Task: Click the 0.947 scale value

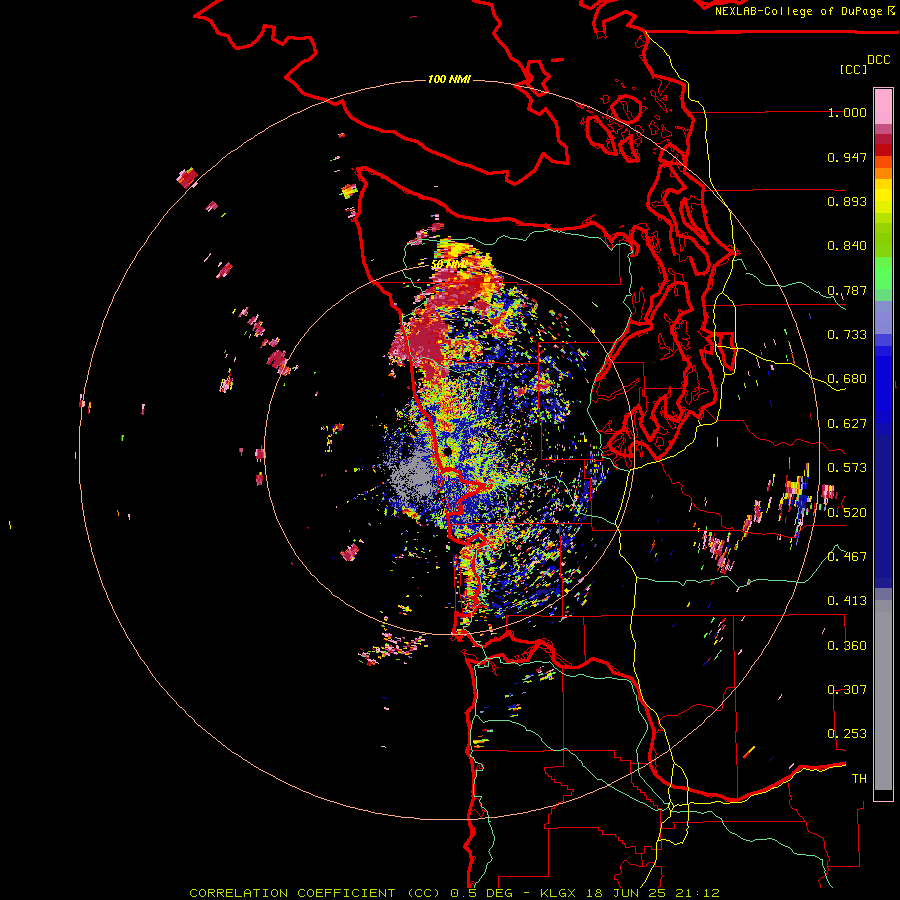Action: pyautogui.click(x=847, y=157)
